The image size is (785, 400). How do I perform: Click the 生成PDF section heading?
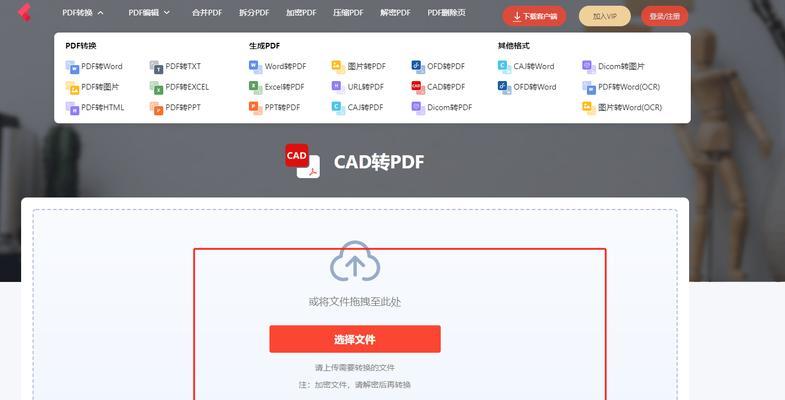264,46
